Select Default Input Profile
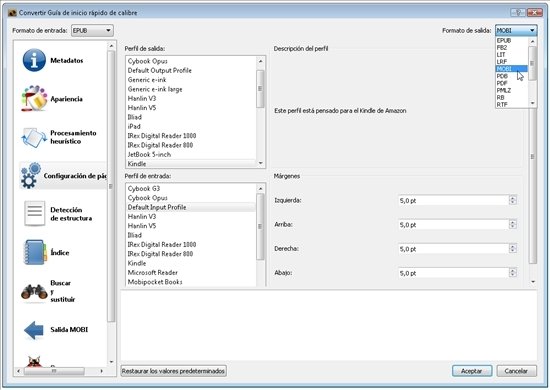 point(191,207)
